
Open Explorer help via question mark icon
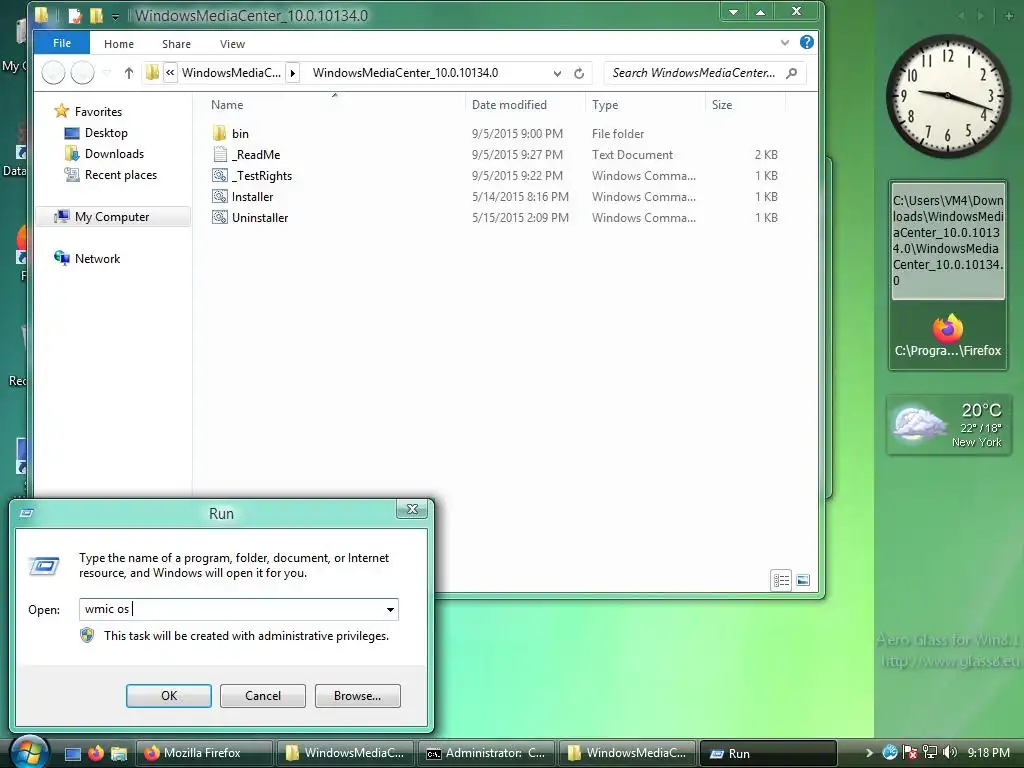point(807,42)
